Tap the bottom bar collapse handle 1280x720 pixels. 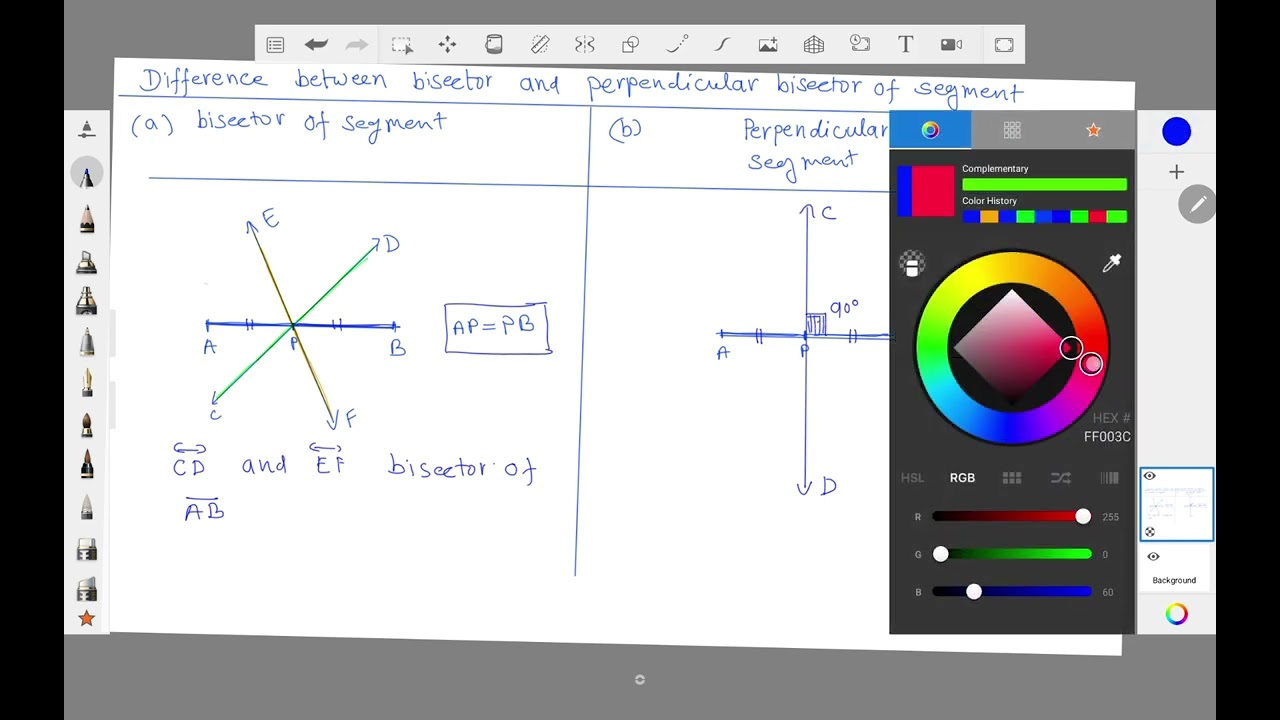640,680
